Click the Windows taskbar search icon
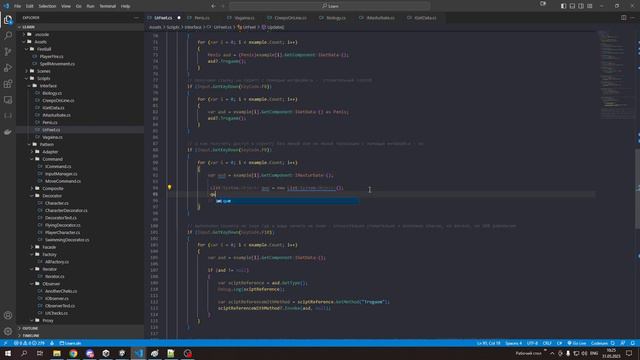Viewport: 640px width, 360px height. (24, 353)
